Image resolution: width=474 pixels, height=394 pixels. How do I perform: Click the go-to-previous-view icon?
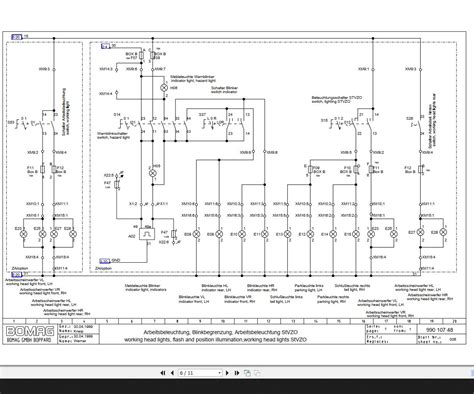click(247, 373)
